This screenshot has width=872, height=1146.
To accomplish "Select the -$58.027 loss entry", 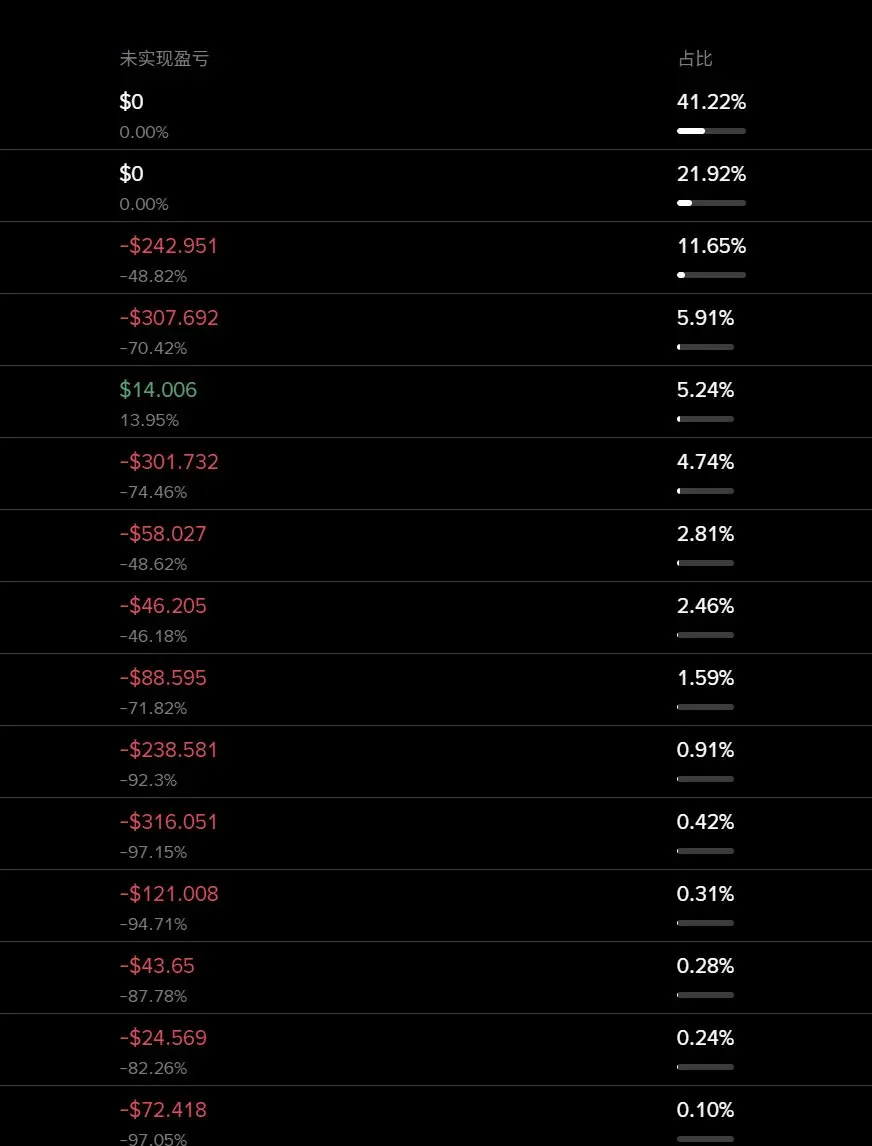I will pos(163,534).
